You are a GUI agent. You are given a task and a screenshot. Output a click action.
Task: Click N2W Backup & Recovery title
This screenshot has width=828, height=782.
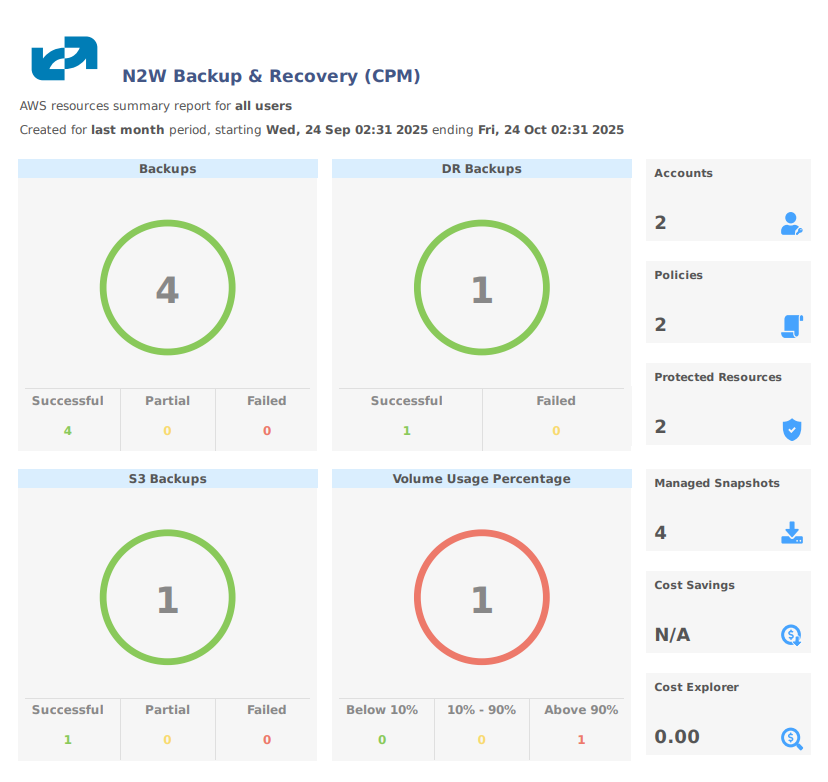(271, 76)
